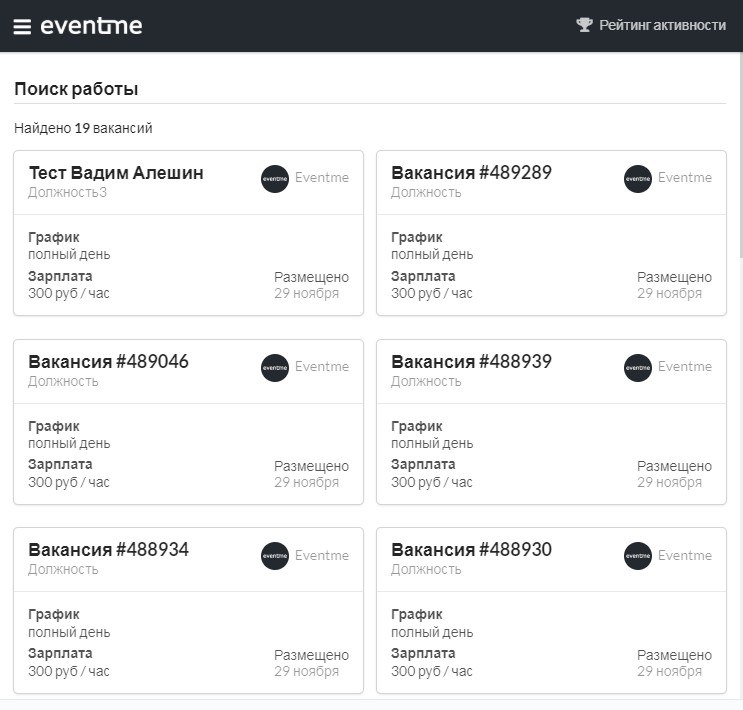Open the hamburger navigation menu
The image size is (743, 710).
click(22, 26)
